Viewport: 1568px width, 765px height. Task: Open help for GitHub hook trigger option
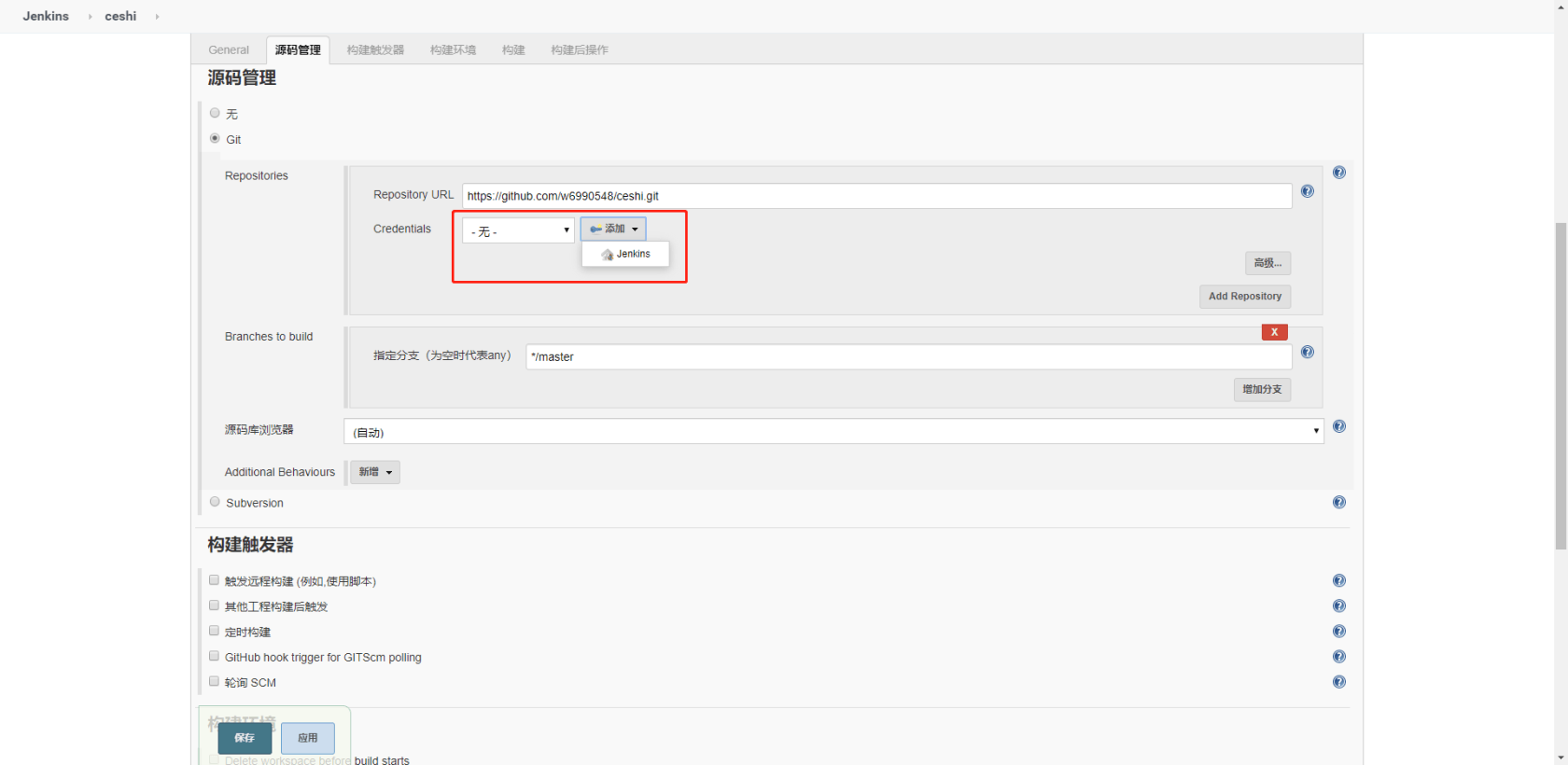click(x=1339, y=657)
